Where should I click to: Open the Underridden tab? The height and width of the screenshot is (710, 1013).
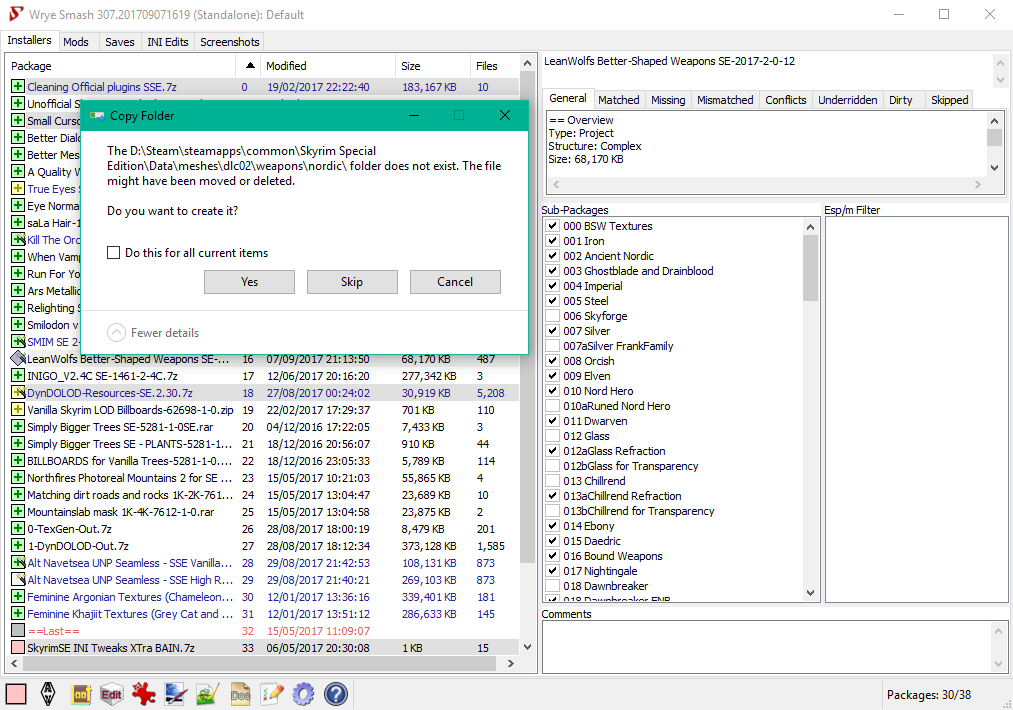pos(848,99)
